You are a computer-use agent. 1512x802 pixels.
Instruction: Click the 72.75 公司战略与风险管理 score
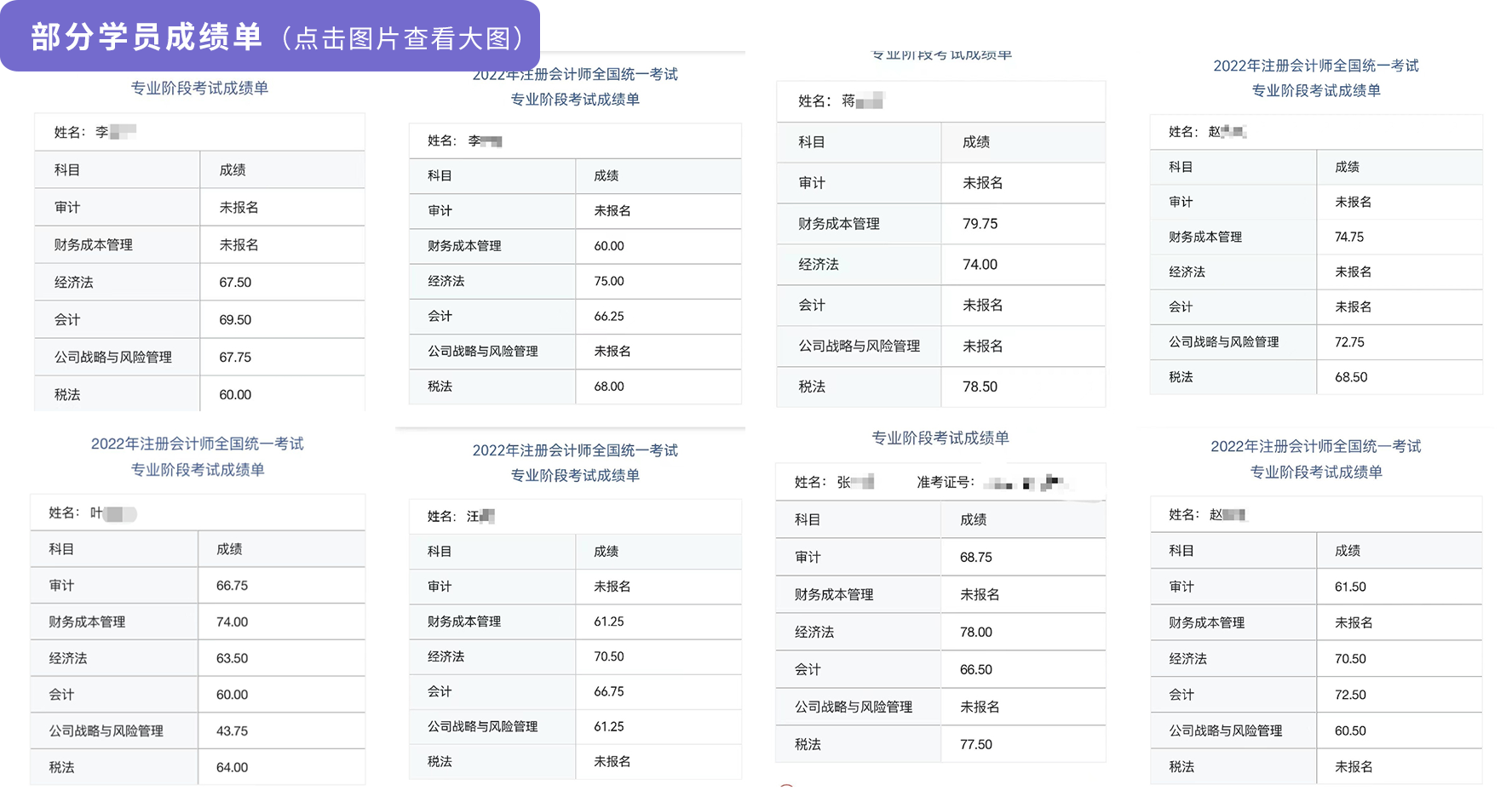pos(1349,342)
